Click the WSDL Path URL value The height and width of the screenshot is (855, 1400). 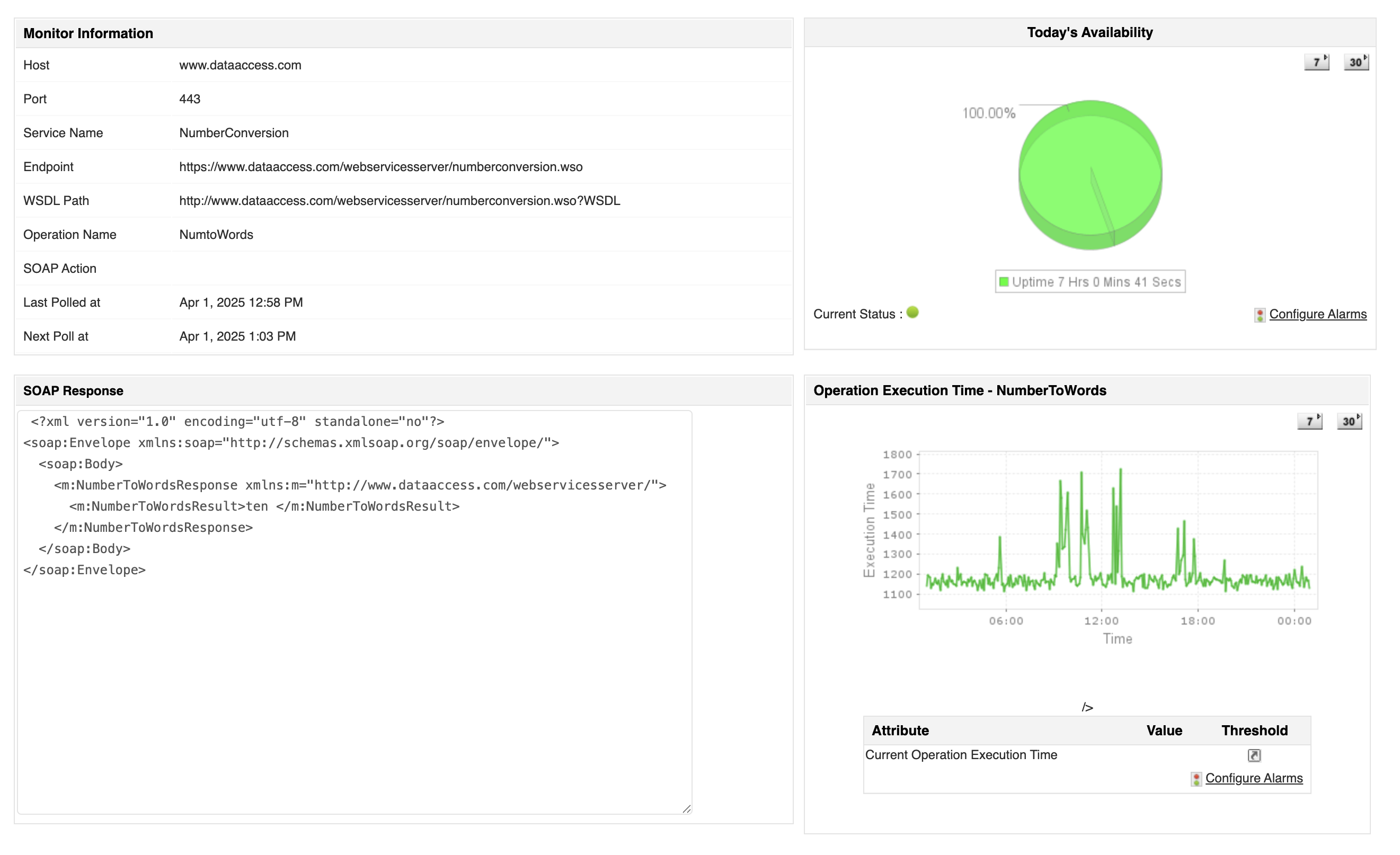point(400,201)
